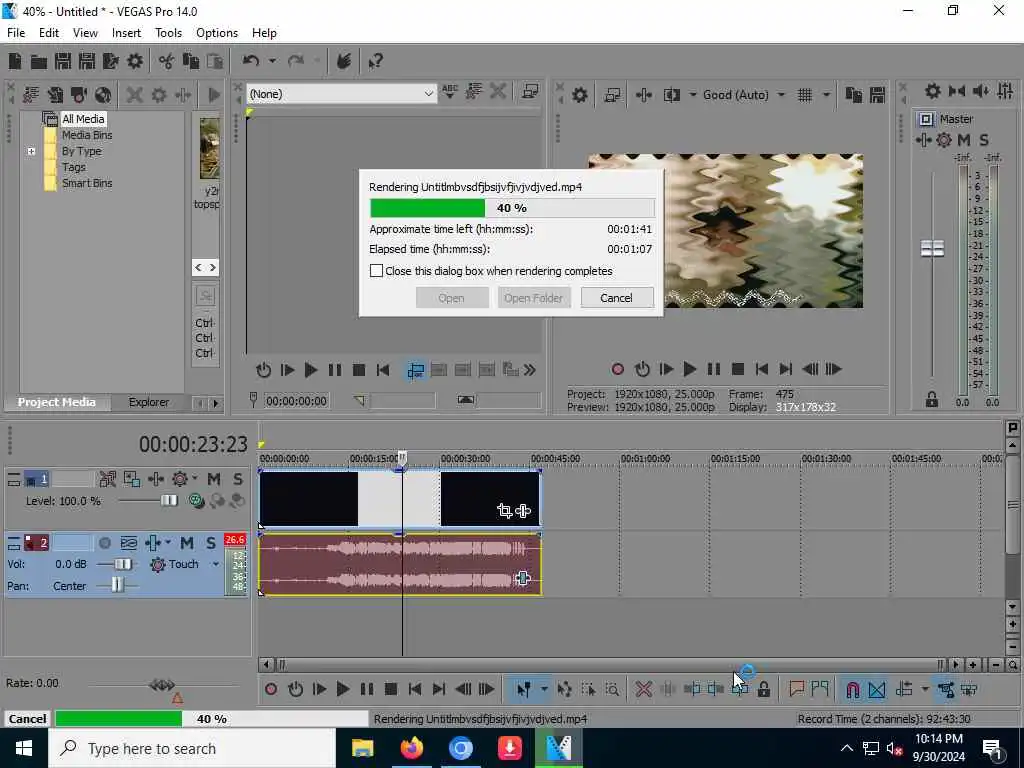
Task: Click the Interactive Tutorials hand icon
Action: 344,61
